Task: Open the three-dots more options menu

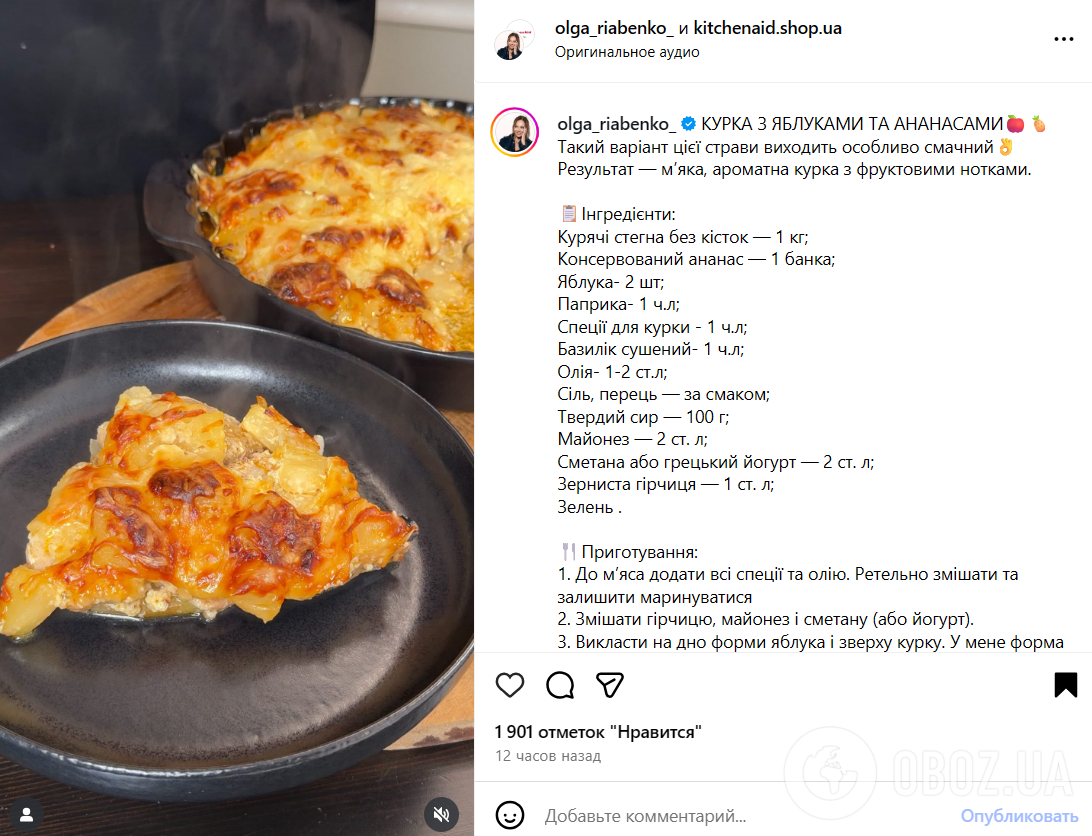Action: [x=1063, y=40]
